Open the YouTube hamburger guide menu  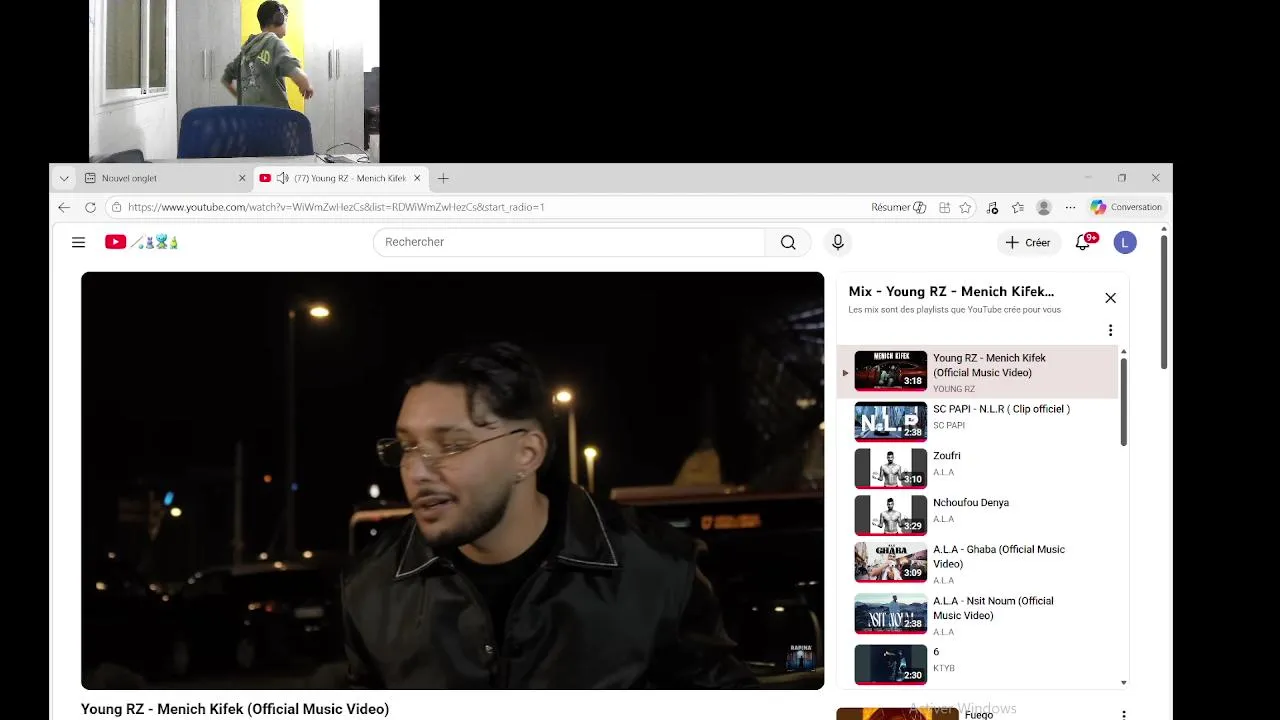78,242
